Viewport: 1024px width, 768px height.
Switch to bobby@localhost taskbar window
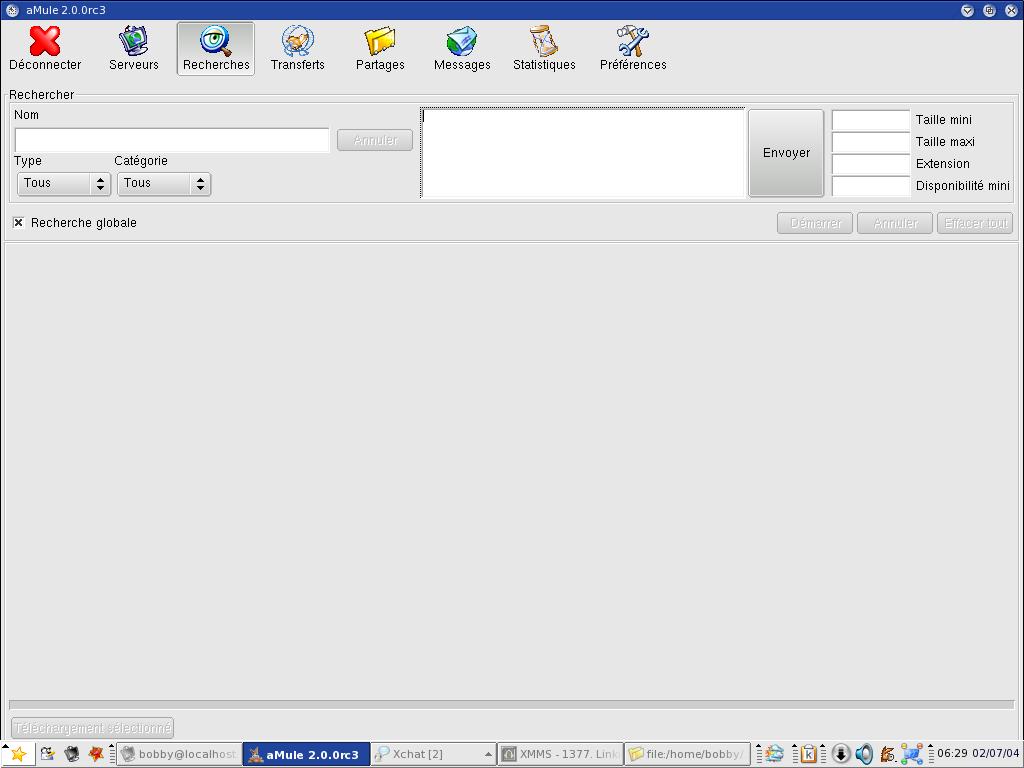(179, 754)
